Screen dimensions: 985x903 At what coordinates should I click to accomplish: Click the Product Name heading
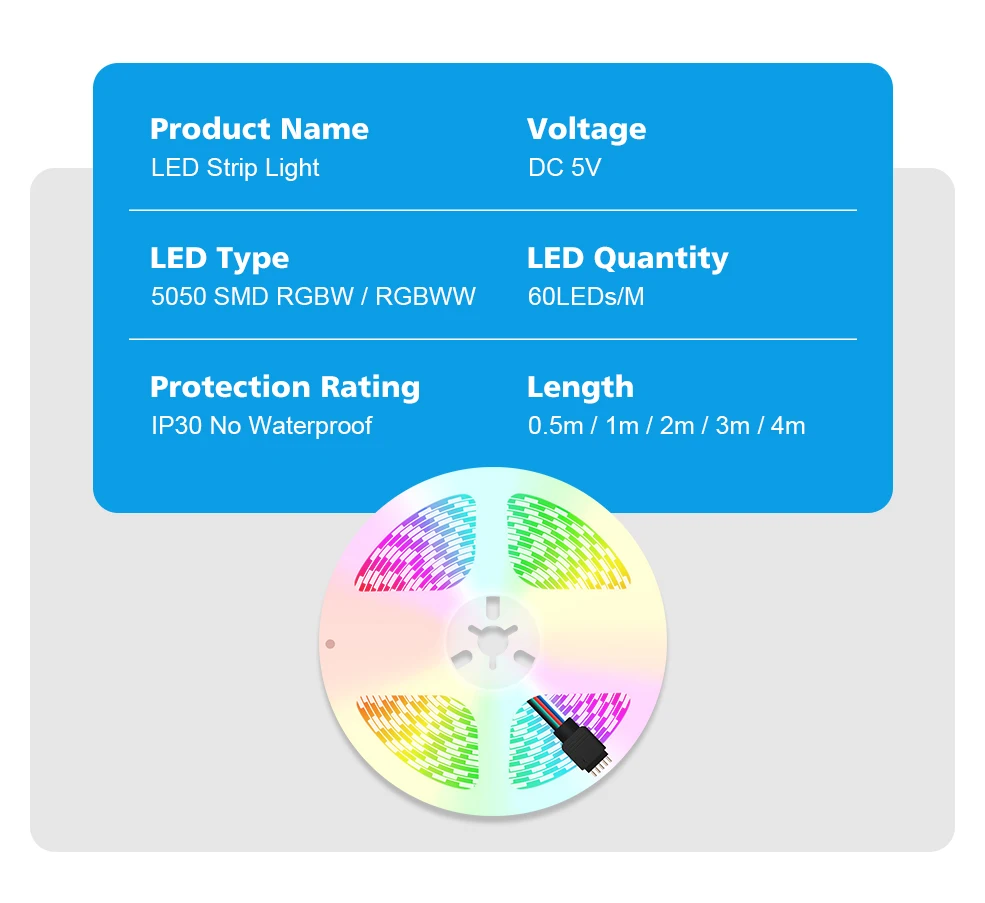(x=259, y=129)
